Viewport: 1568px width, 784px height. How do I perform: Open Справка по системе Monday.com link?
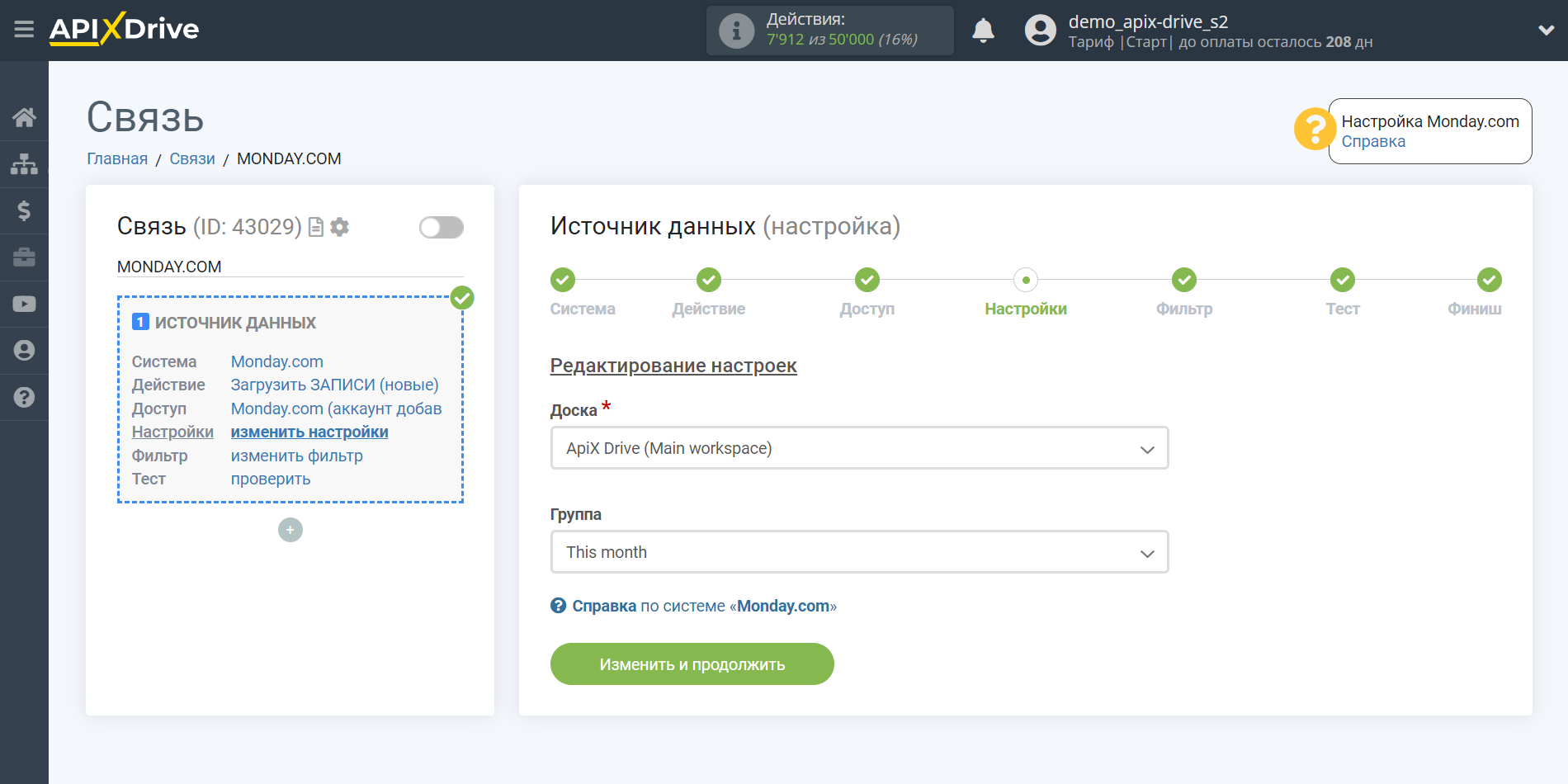(704, 606)
